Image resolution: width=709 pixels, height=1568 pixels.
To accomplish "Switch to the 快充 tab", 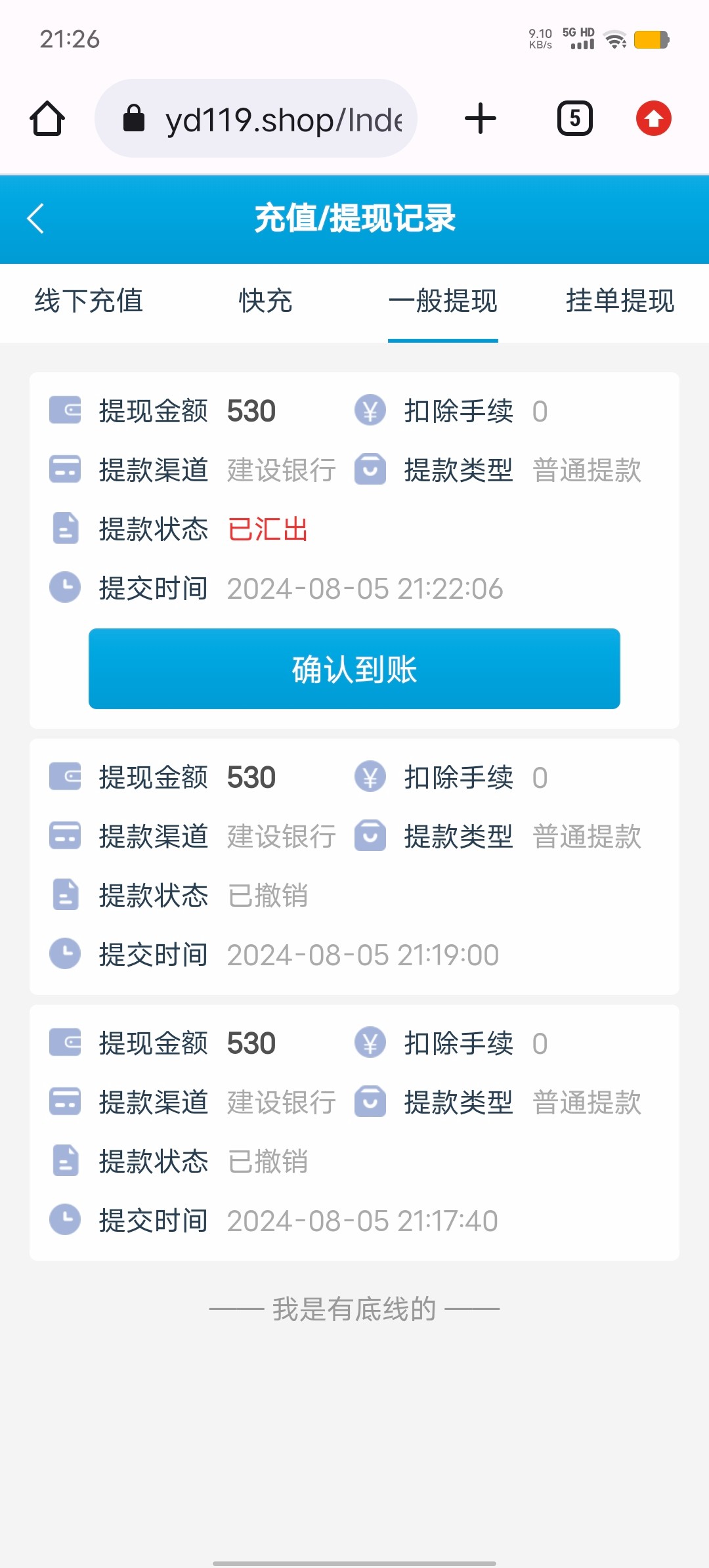I will 265,301.
